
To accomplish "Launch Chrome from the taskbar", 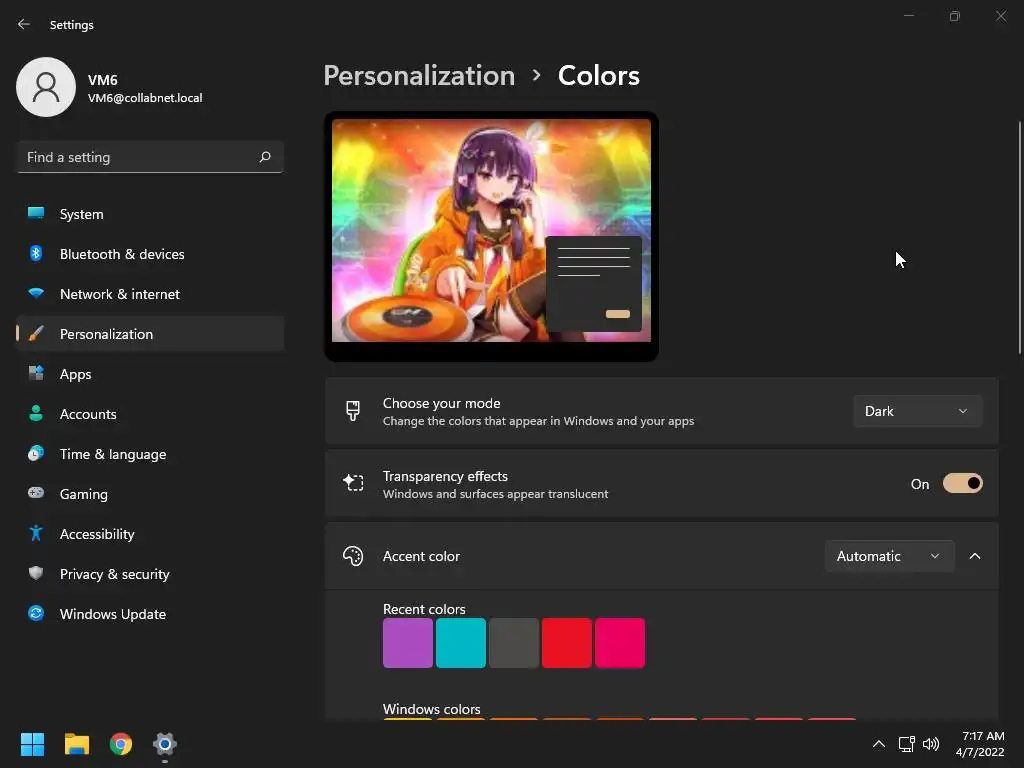I will [121, 744].
